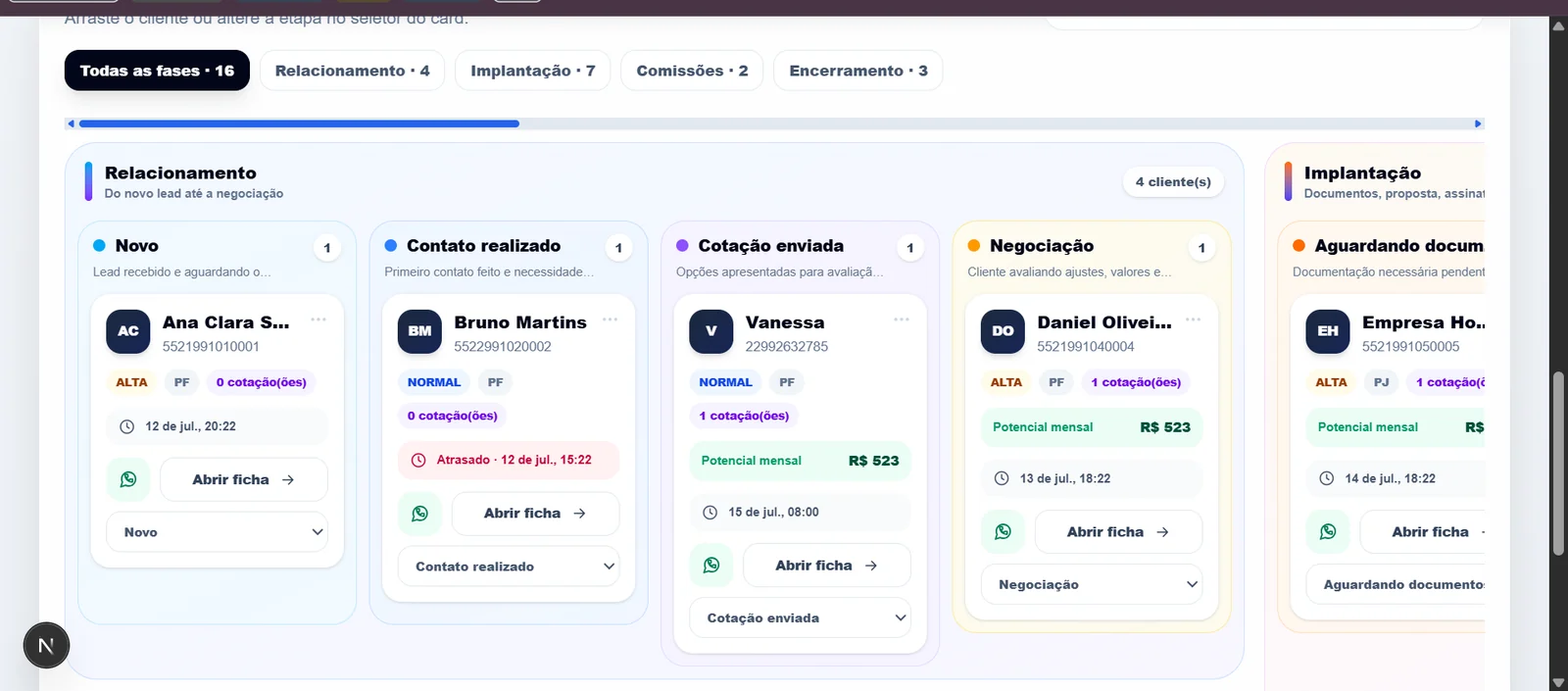1568x691 pixels.
Task: Click the NORMAL priority tag on Bruno Martins card
Action: pos(434,382)
